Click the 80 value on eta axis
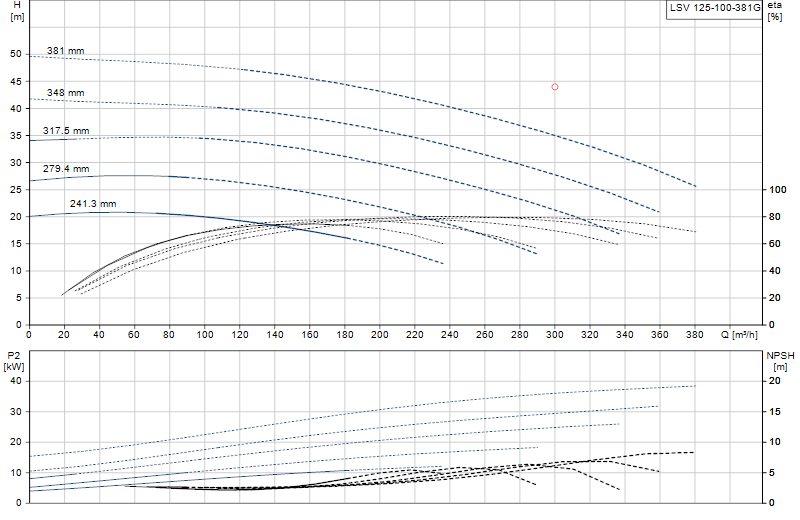The image size is (800, 520). pos(774,217)
